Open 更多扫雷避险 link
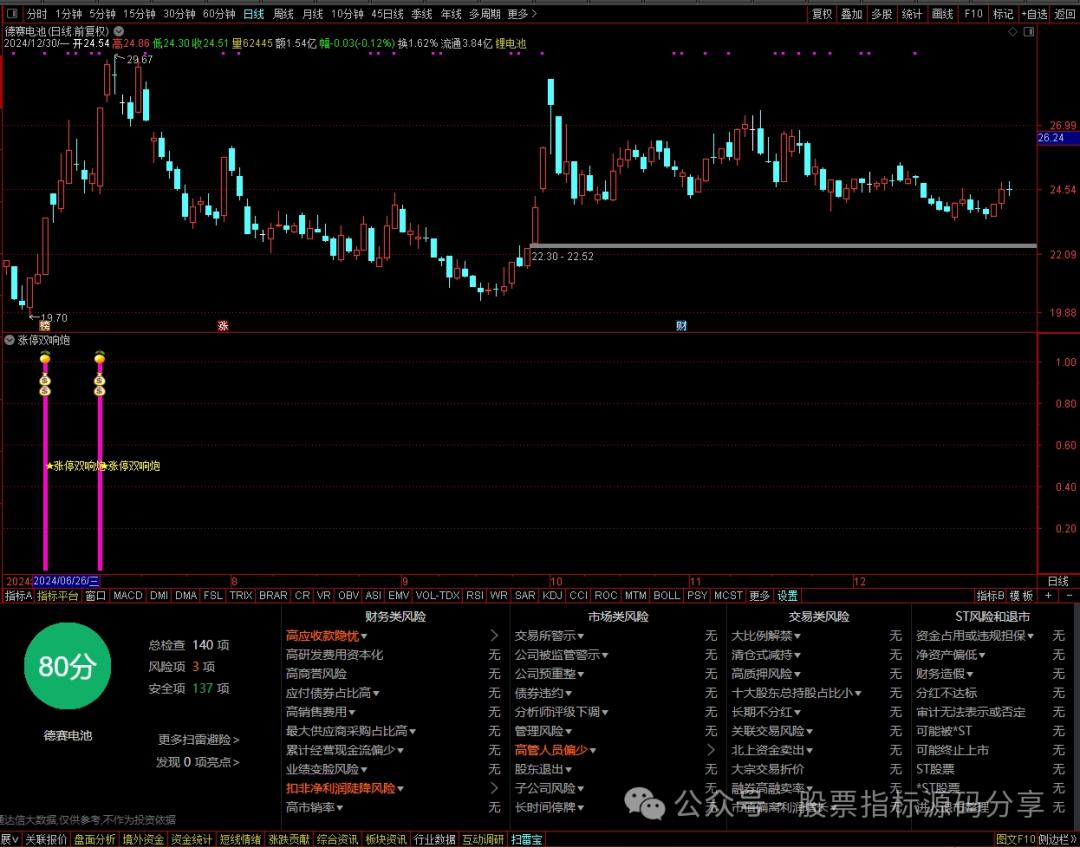 tap(198, 739)
